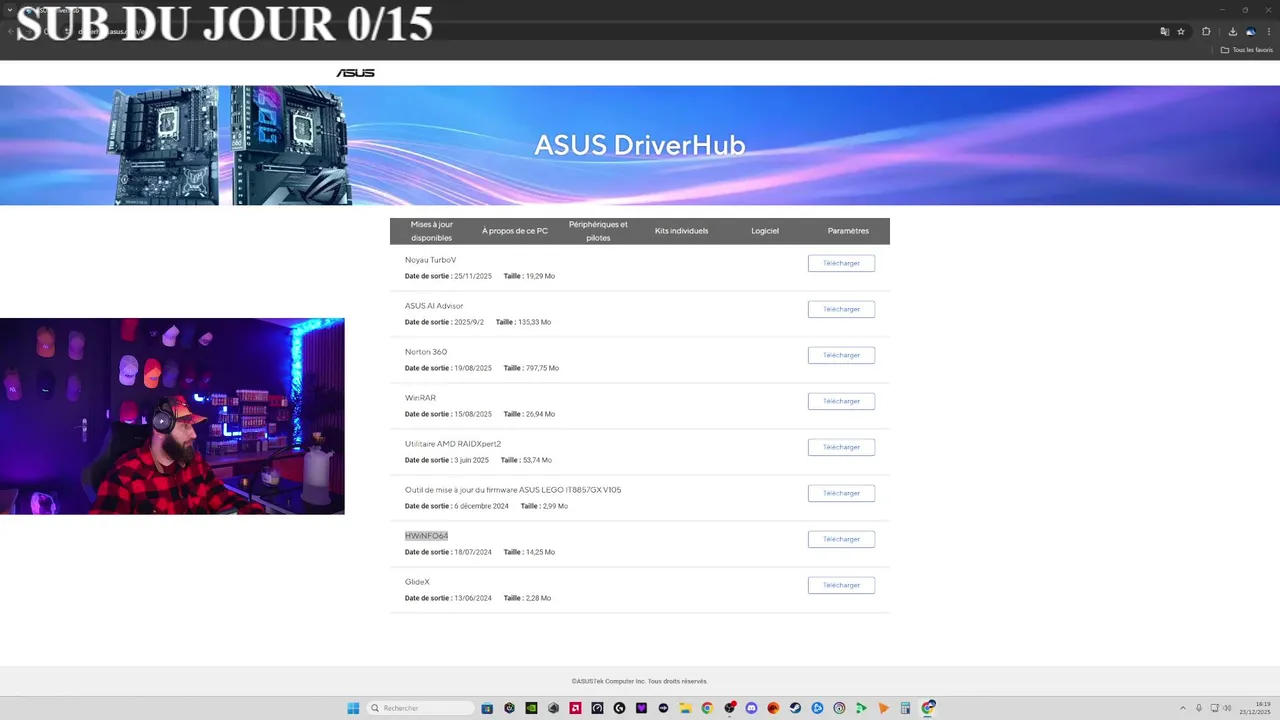Open File Explorer from the taskbar
This screenshot has width=1280, height=720.
pyautogui.click(x=685, y=708)
